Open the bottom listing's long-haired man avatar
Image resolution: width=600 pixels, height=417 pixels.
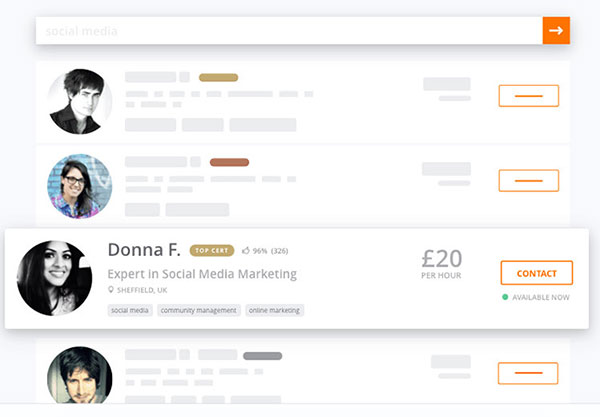(80, 376)
